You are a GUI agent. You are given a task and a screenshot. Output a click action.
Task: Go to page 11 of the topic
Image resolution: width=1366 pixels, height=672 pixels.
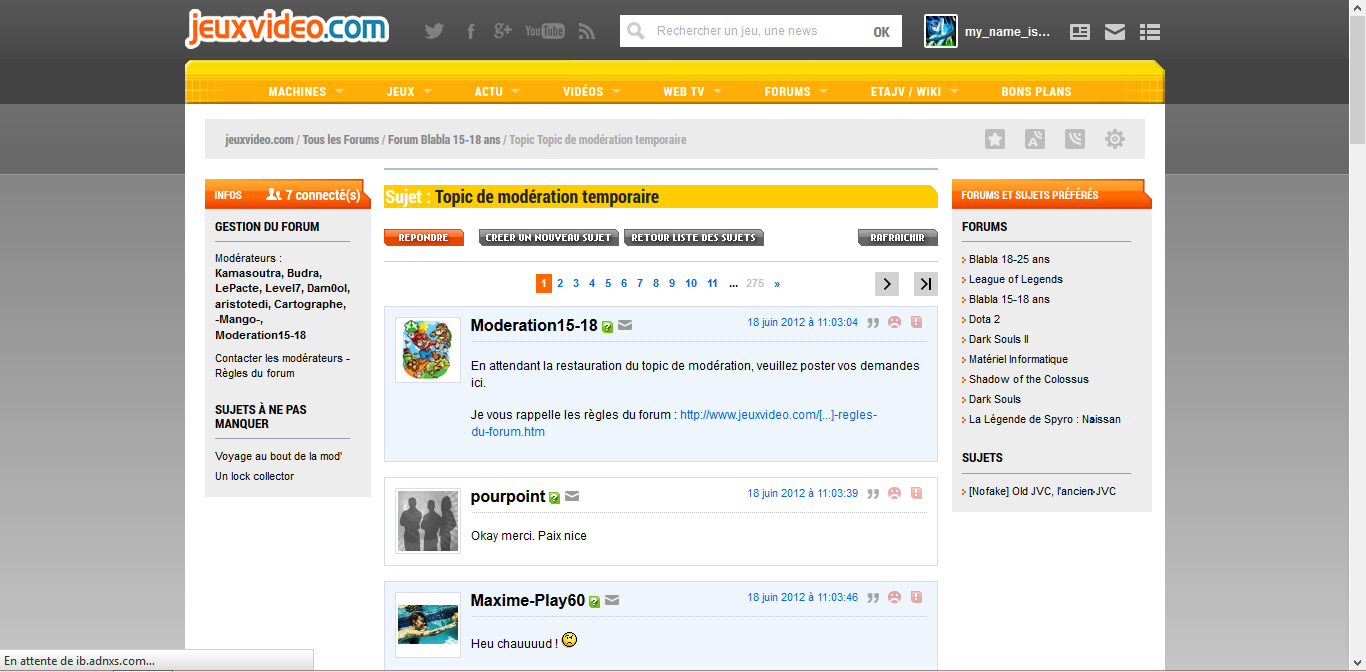(712, 284)
